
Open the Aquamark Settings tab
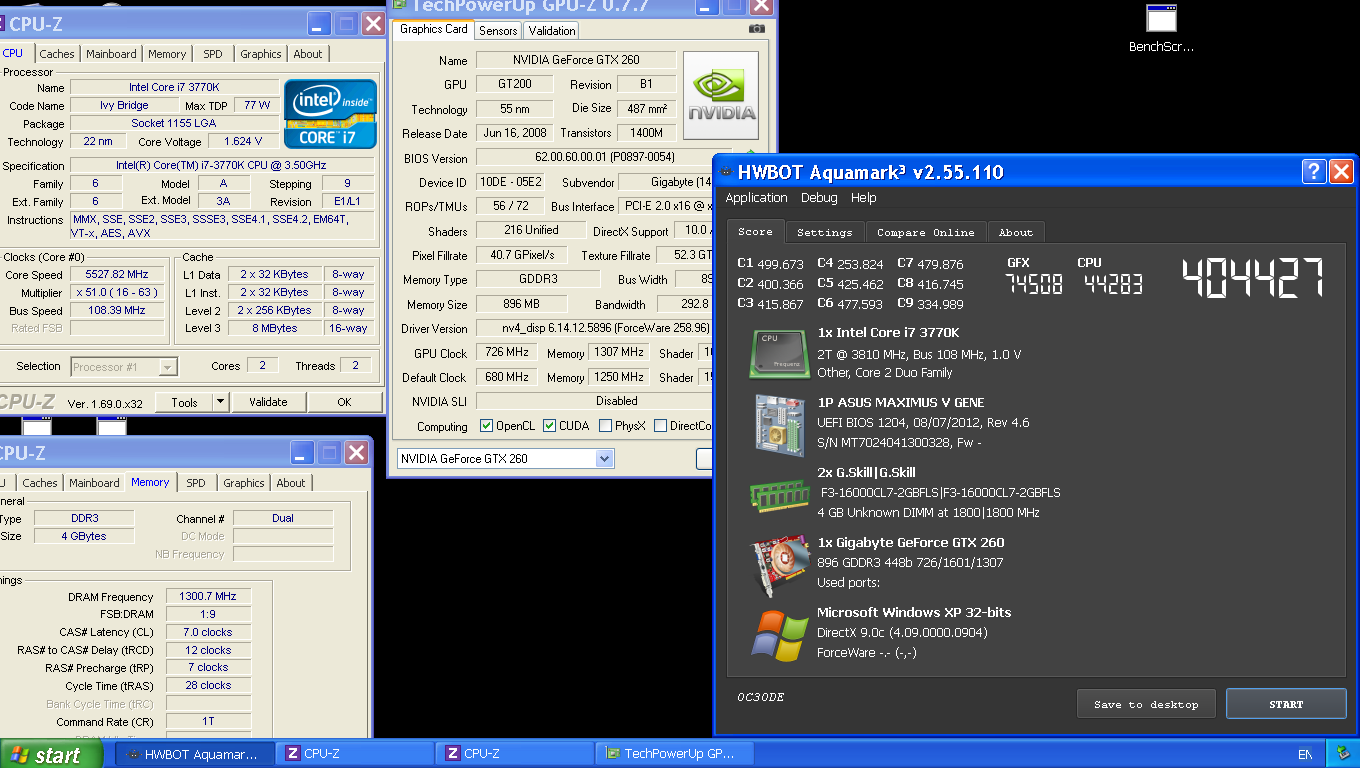(x=825, y=232)
